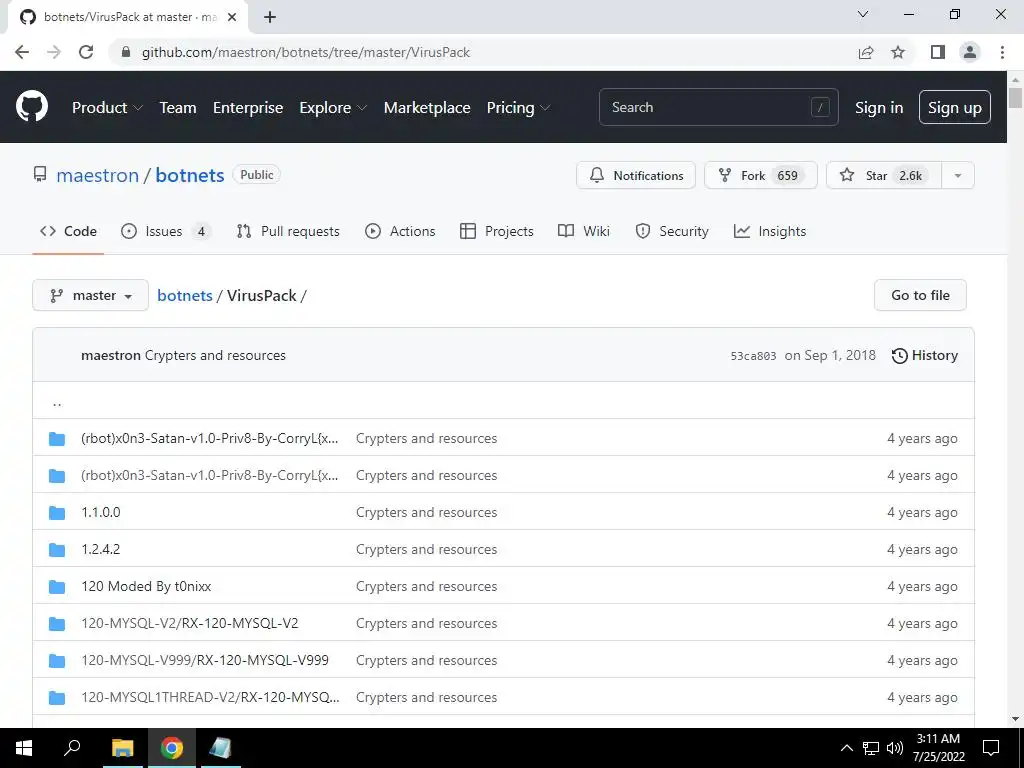Viewport: 1024px width, 768px height.
Task: Open the Marketplace link in the header
Action: point(427,108)
